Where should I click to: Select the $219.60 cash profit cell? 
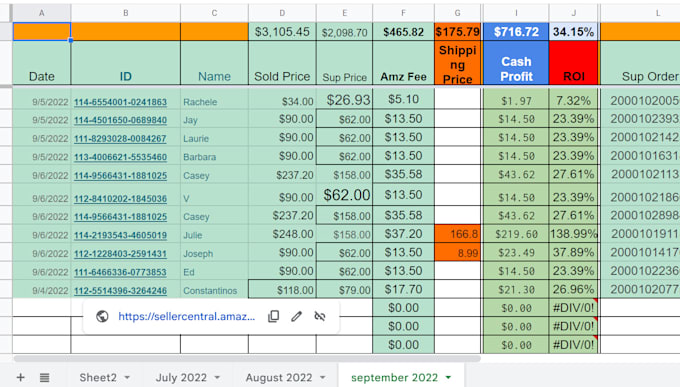[516, 234]
